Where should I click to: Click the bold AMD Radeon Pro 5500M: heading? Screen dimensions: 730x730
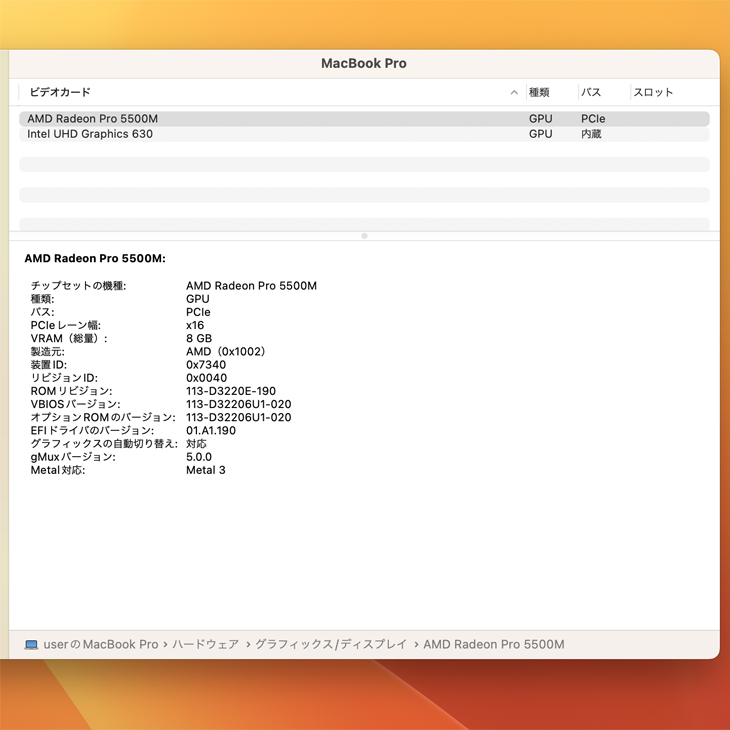point(95,259)
